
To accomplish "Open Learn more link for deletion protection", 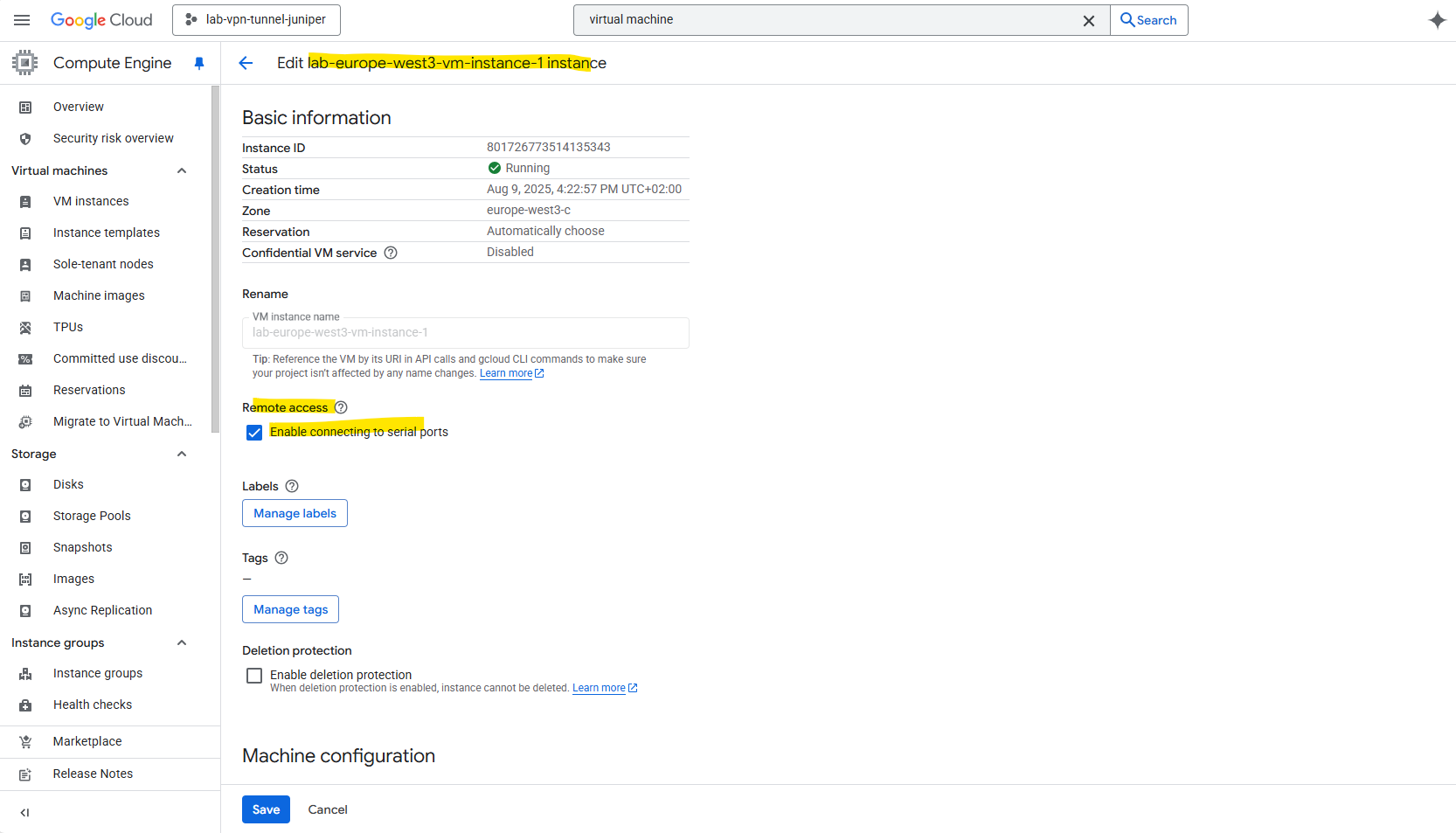I will 605,688.
